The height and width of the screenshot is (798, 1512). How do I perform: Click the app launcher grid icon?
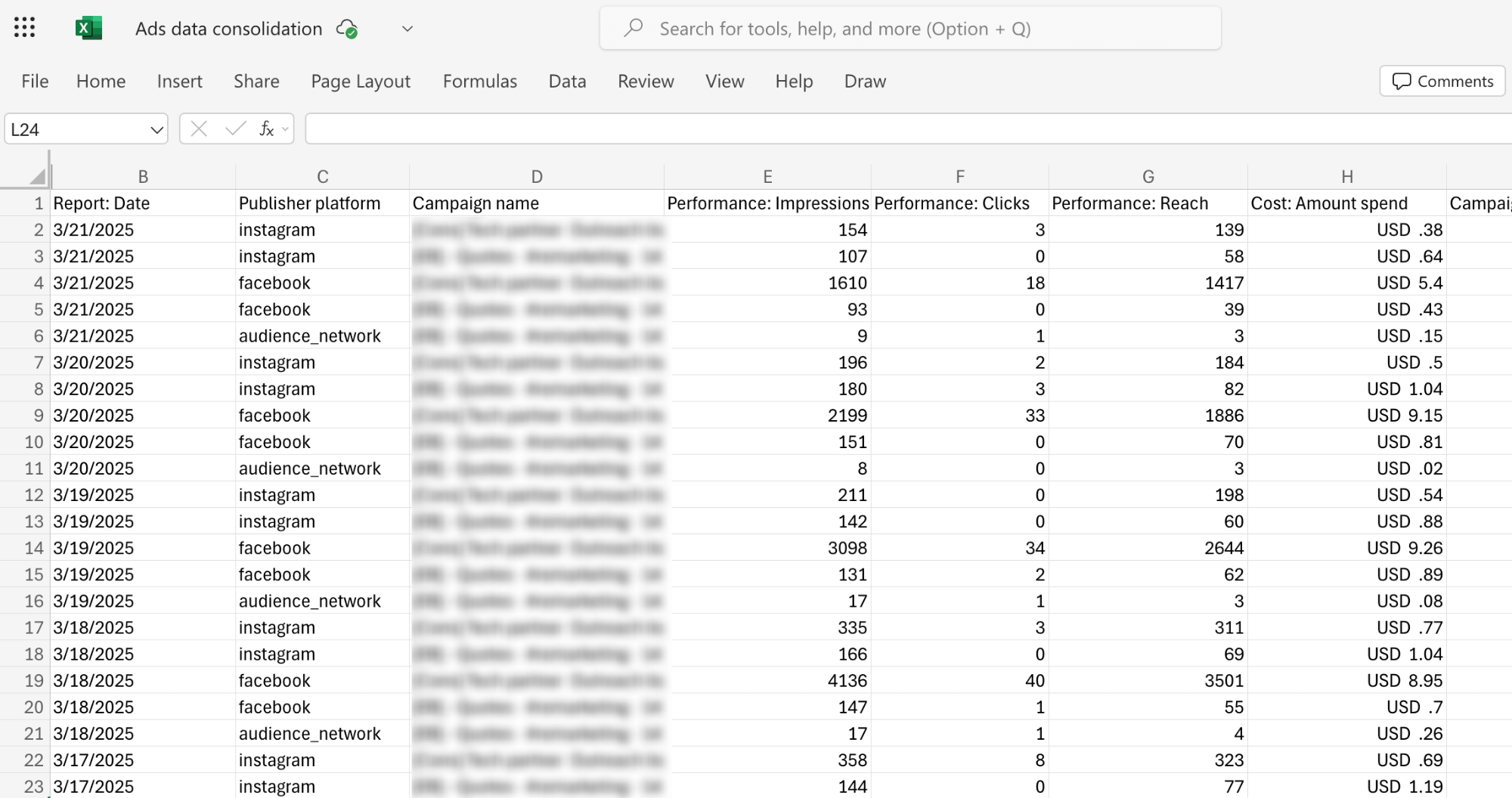pos(23,27)
